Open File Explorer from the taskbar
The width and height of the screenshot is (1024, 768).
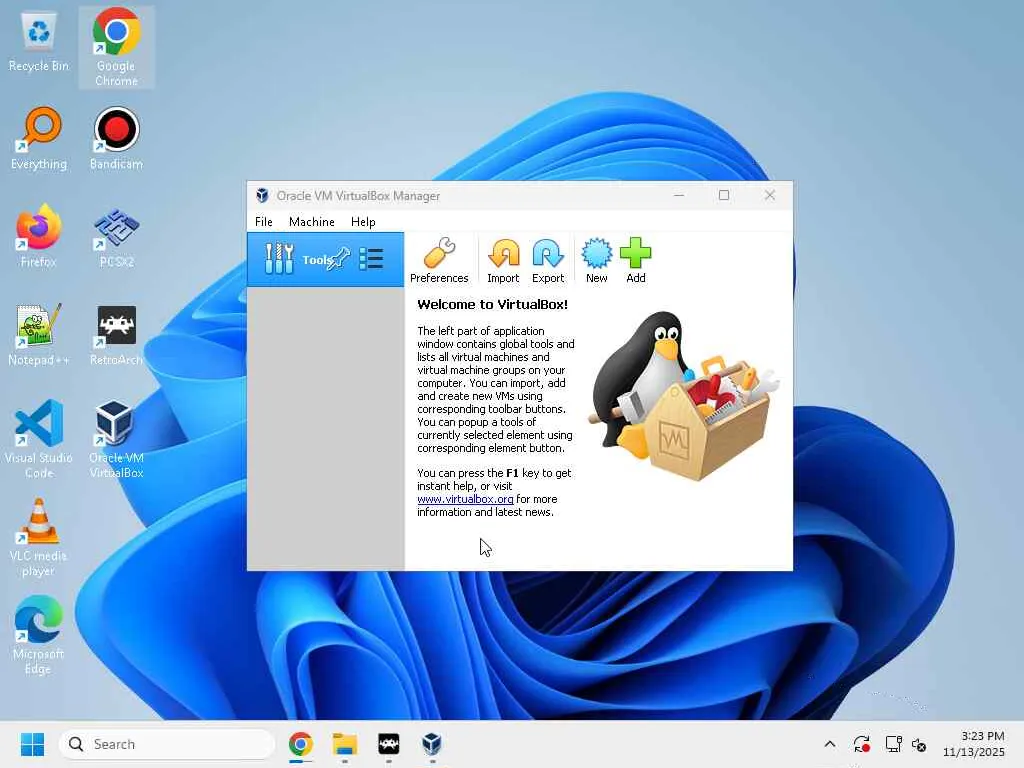[x=345, y=744]
